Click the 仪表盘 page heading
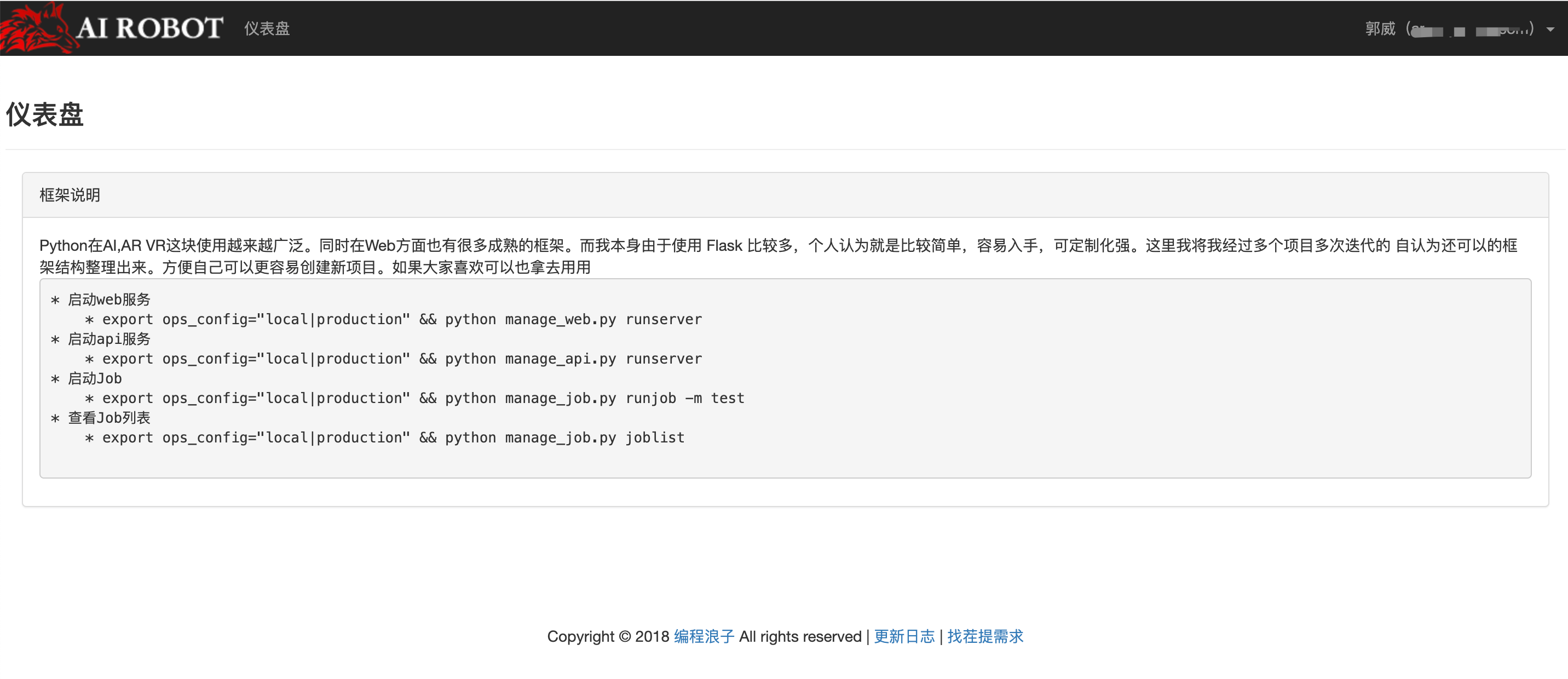This screenshot has height=679, width=1568. click(x=44, y=114)
